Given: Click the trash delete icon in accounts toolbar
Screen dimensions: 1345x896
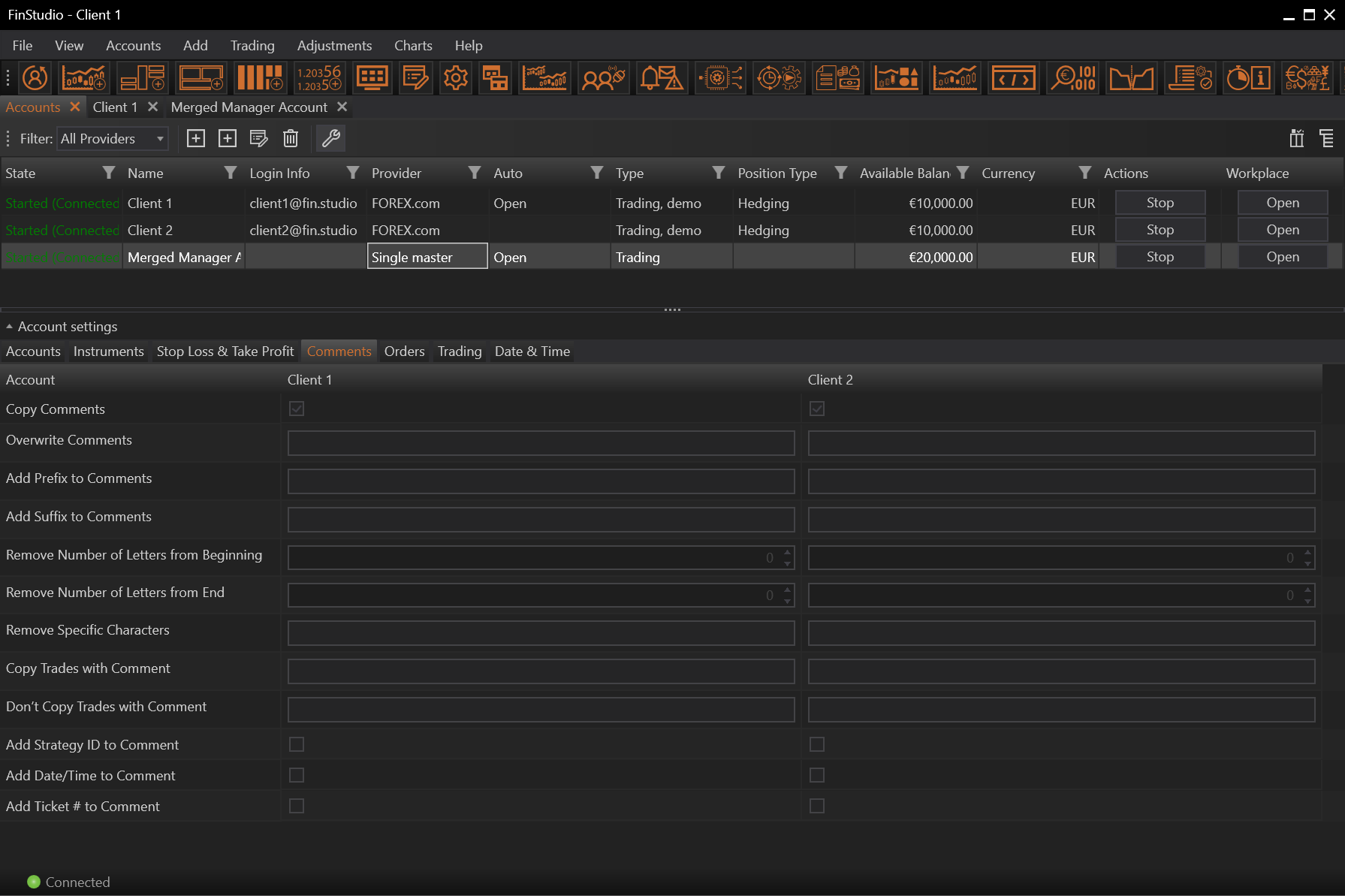Looking at the screenshot, I should 291,138.
